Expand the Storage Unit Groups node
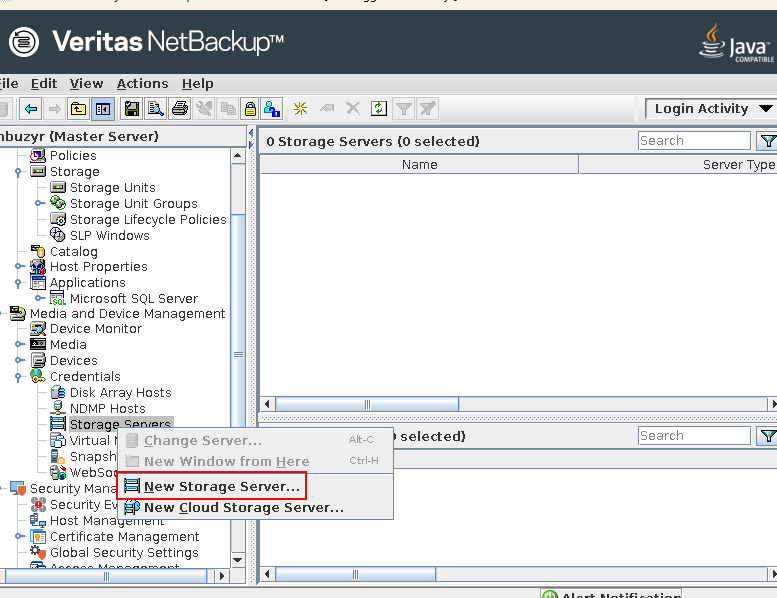The height and width of the screenshot is (598, 777). click(x=39, y=203)
